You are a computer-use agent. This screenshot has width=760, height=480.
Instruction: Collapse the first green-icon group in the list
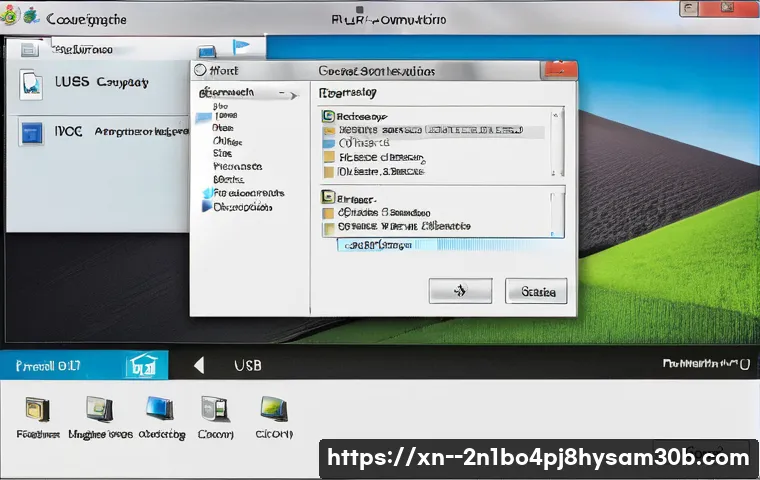click(328, 116)
